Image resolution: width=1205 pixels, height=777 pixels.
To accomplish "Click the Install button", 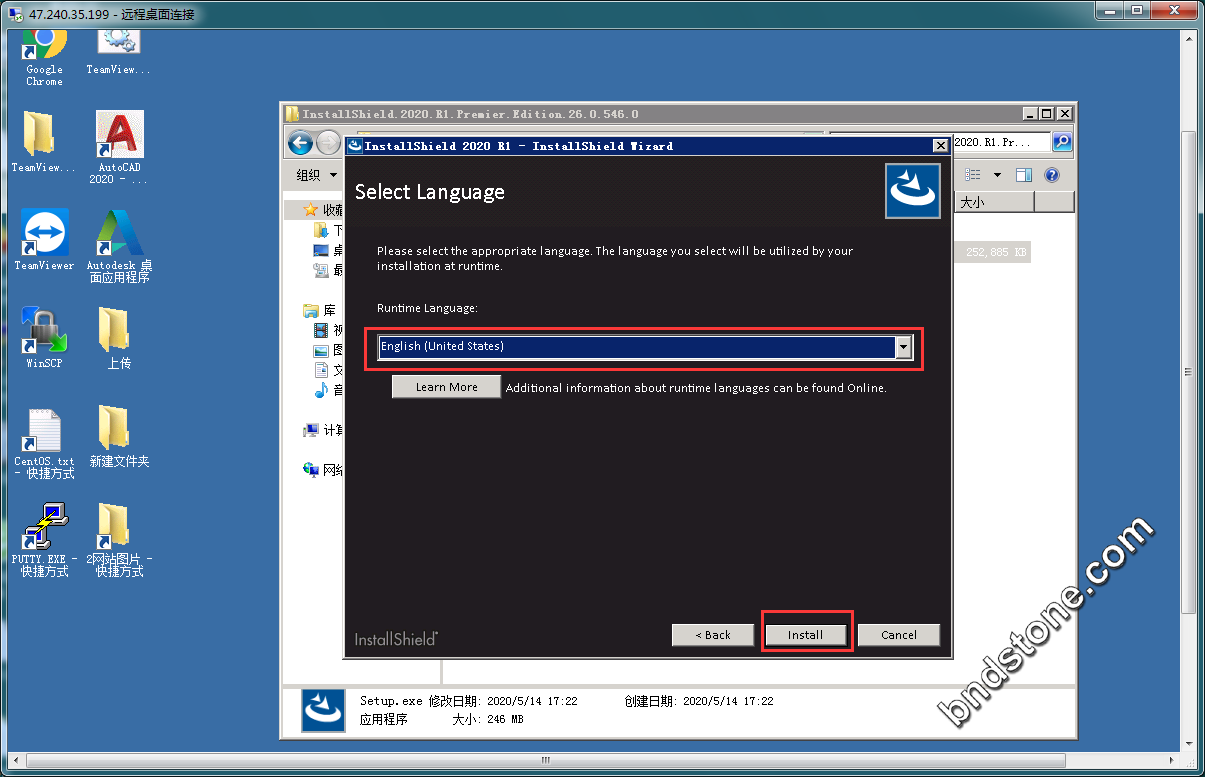I will (805, 635).
